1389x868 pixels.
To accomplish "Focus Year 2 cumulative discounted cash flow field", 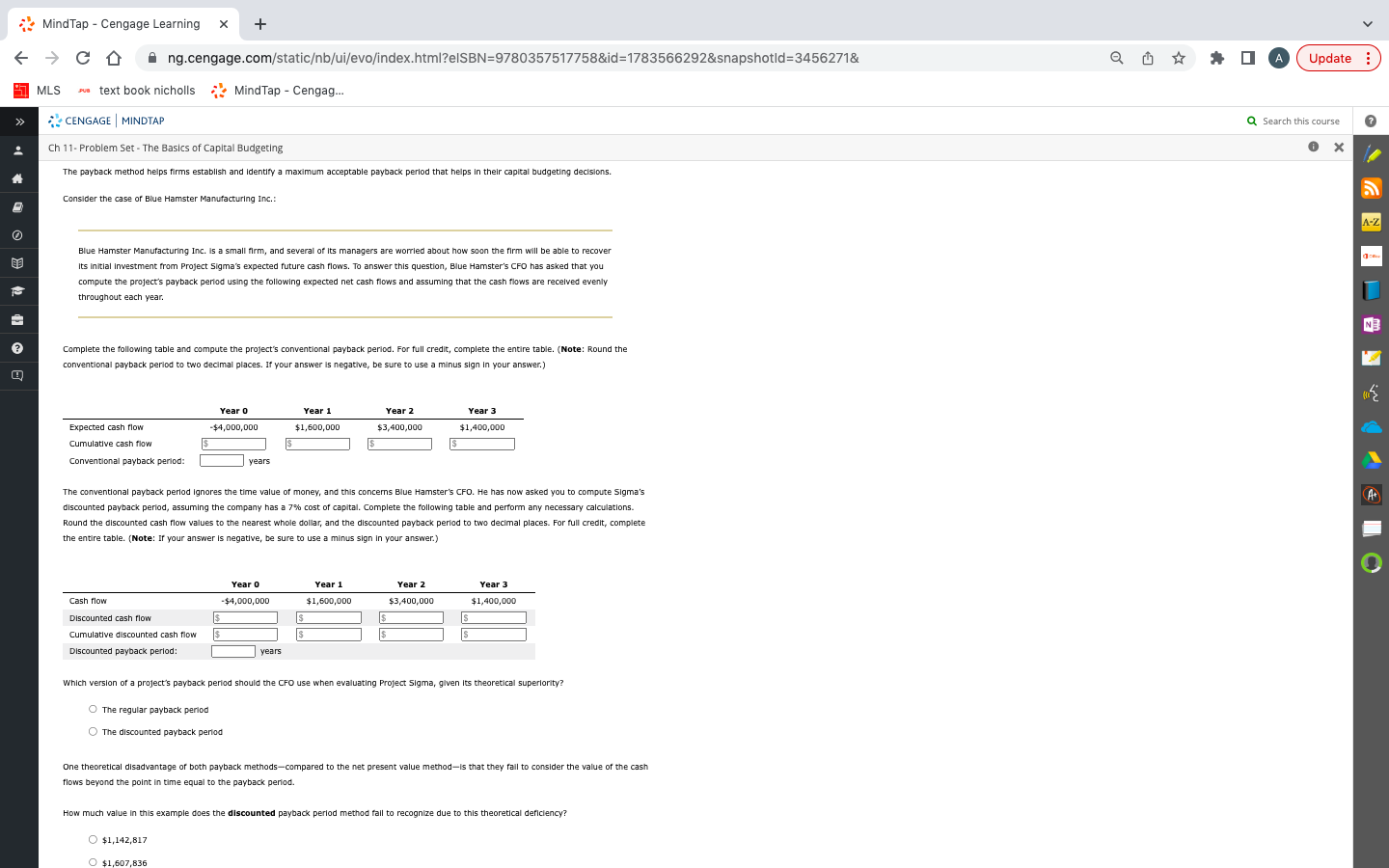I will point(411,635).
